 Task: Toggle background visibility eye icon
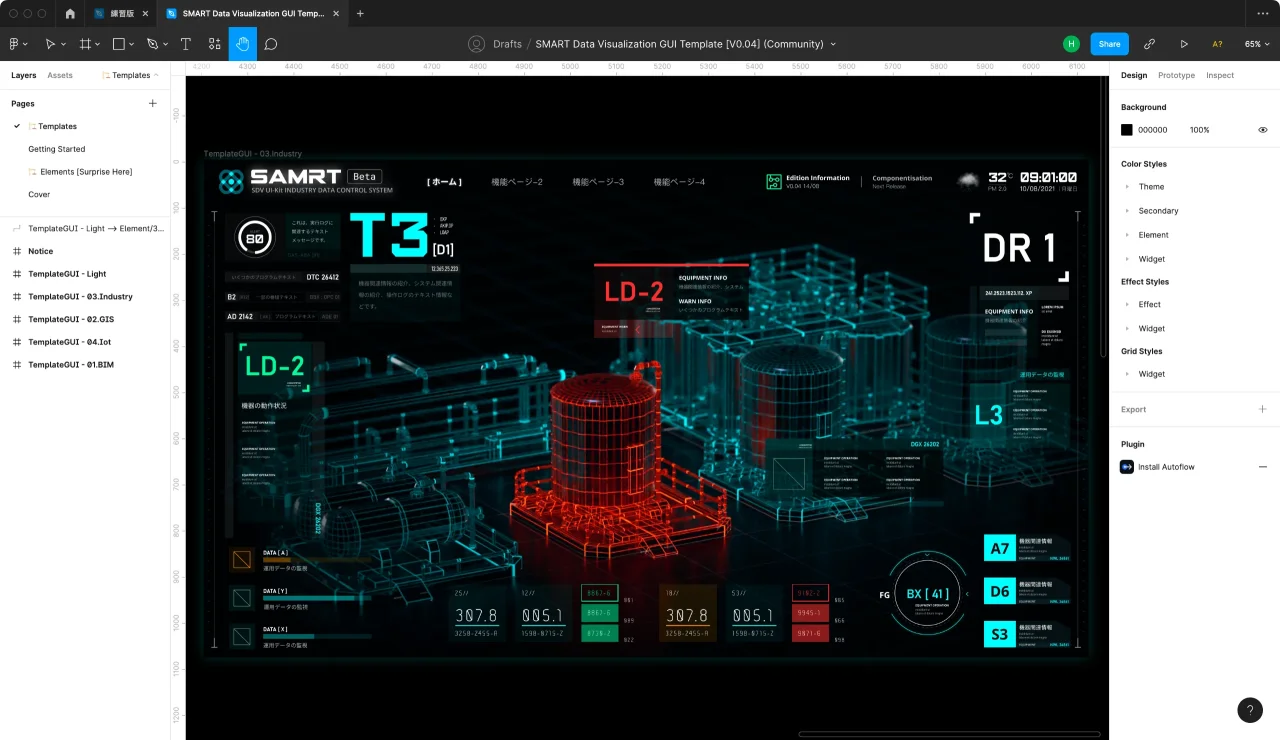point(1262,130)
